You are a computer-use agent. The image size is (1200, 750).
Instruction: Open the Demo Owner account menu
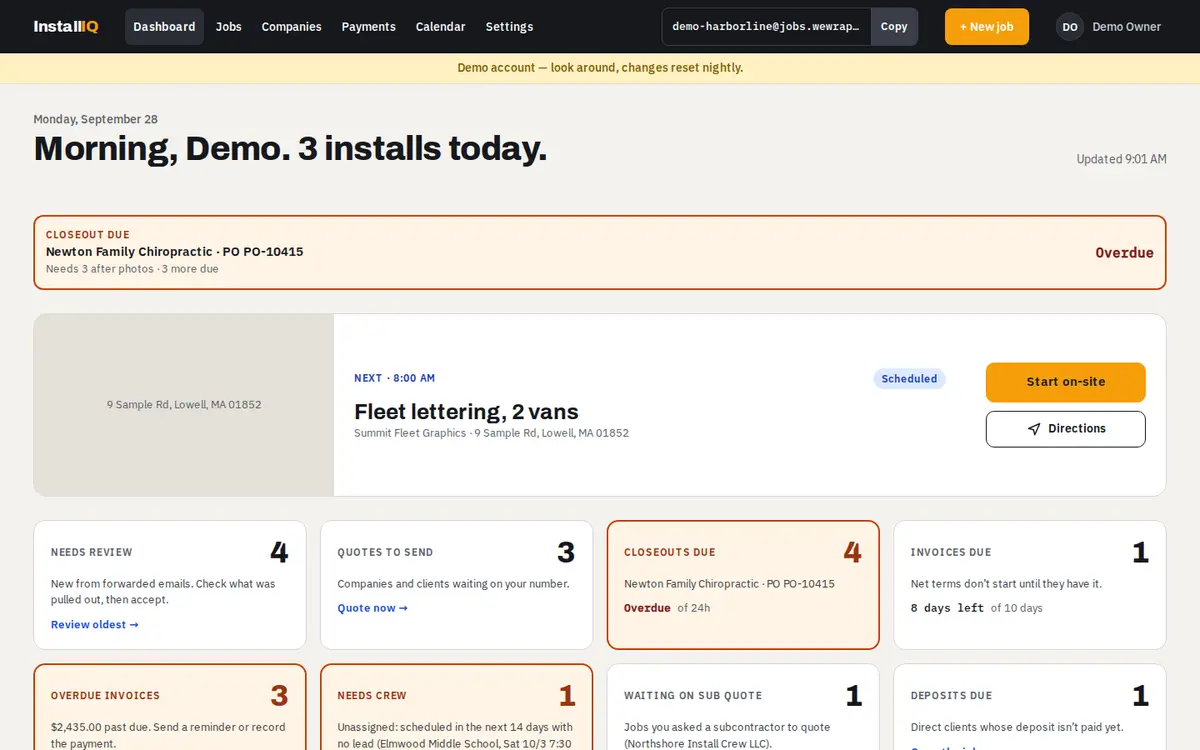[1110, 27]
